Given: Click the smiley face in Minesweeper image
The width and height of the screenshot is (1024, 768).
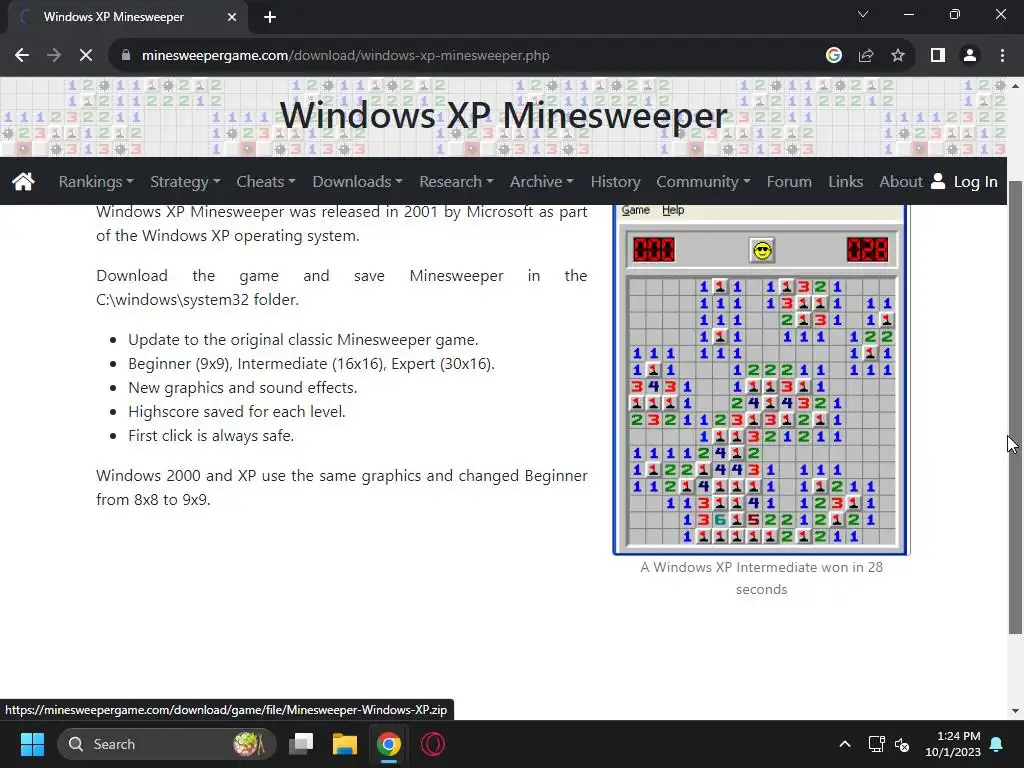Looking at the screenshot, I should [x=761, y=250].
